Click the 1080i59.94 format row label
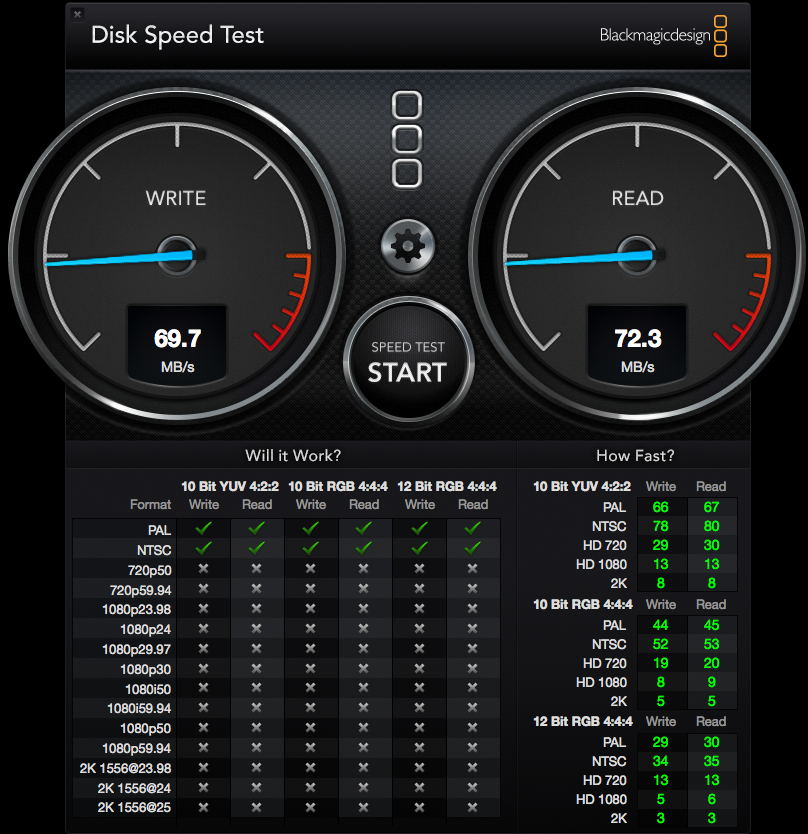This screenshot has width=808, height=834. (139, 708)
